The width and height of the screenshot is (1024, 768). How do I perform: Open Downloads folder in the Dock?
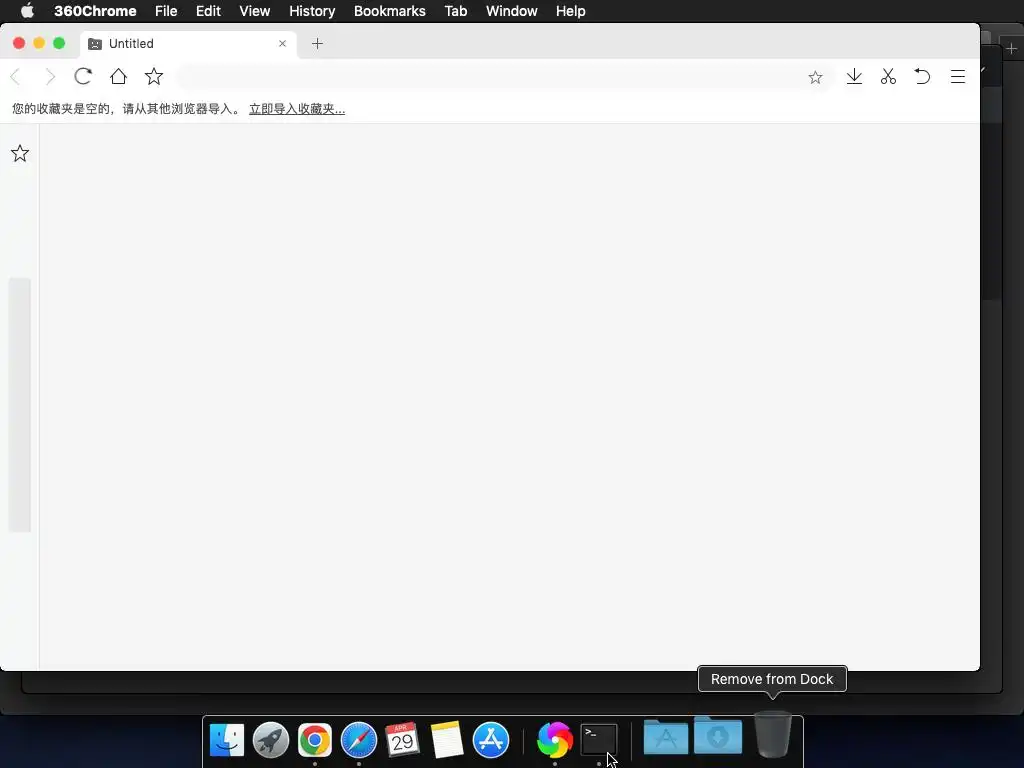point(718,735)
